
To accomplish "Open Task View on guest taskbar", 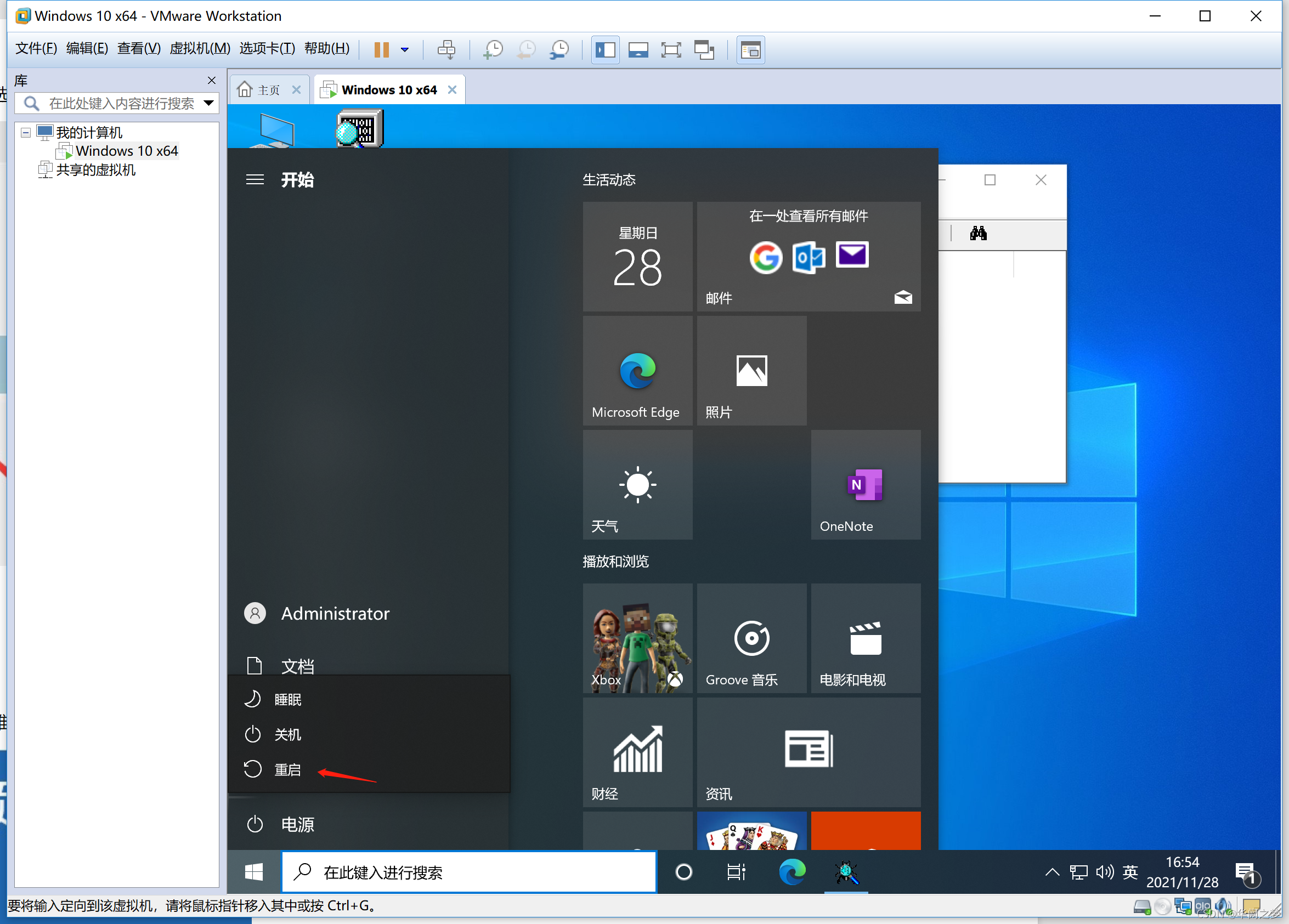I will (736, 872).
